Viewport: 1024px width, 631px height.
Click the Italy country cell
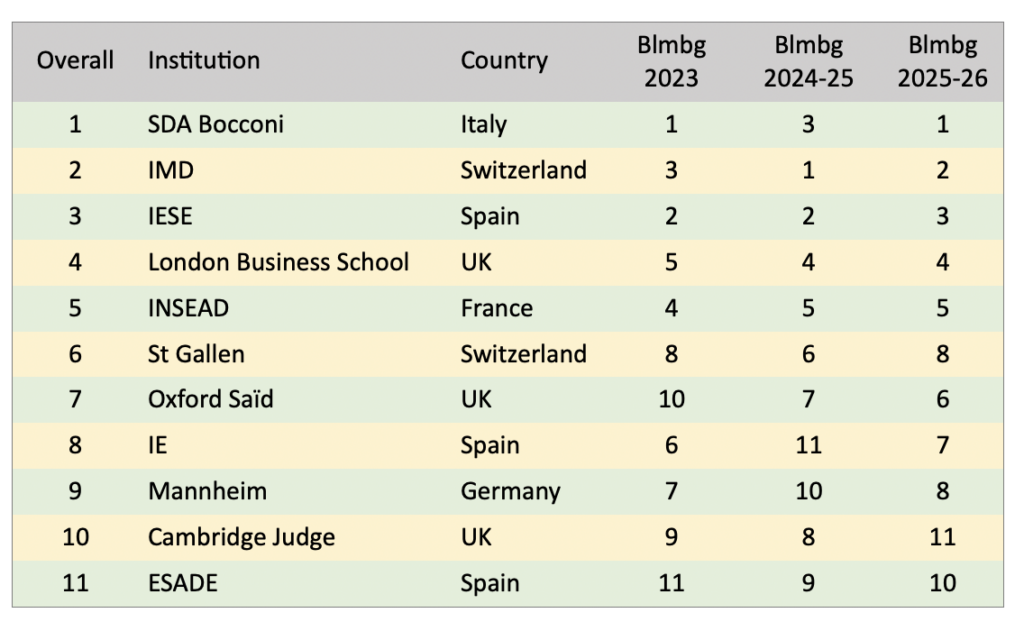(x=483, y=125)
